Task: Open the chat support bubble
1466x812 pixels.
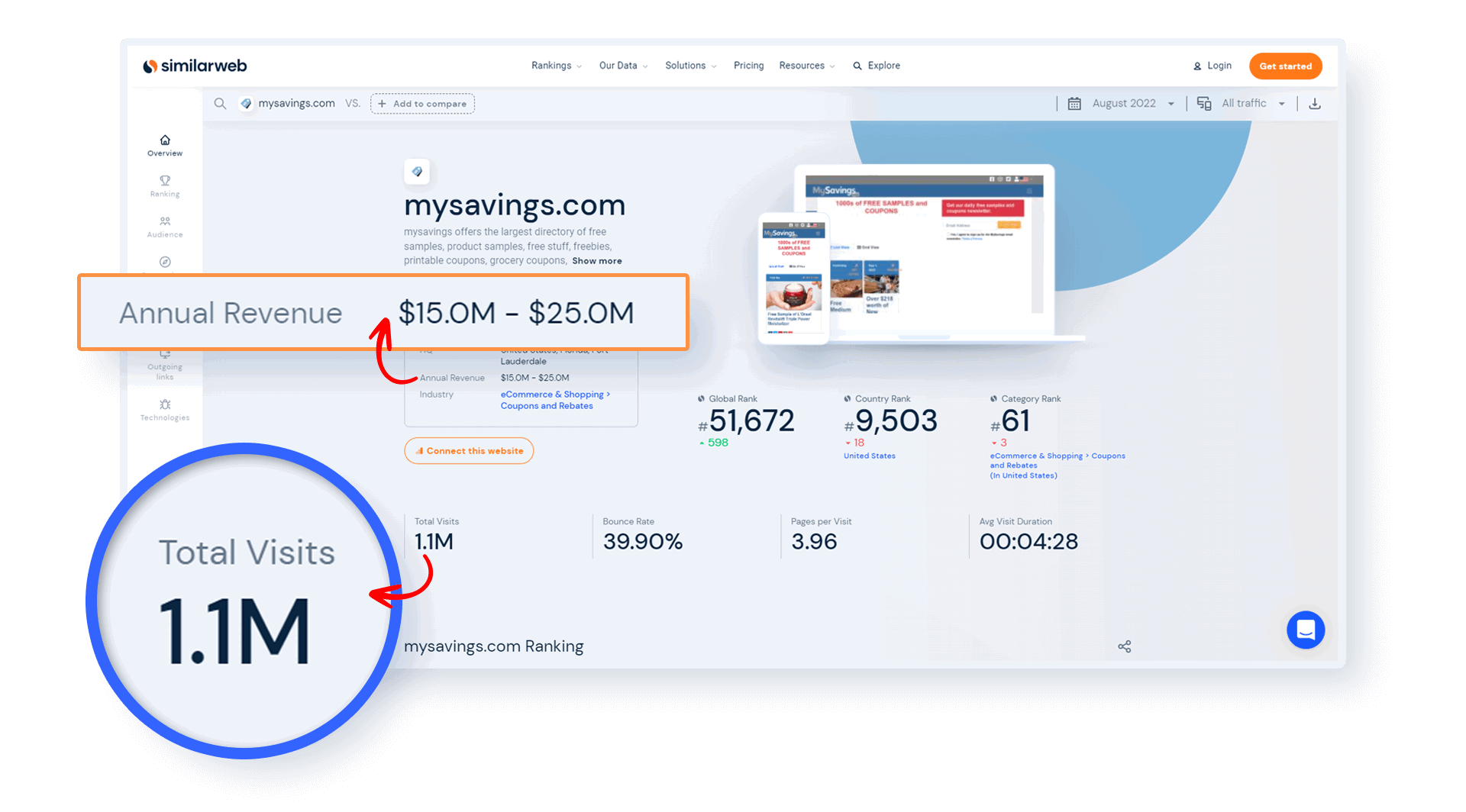Action: [1305, 630]
